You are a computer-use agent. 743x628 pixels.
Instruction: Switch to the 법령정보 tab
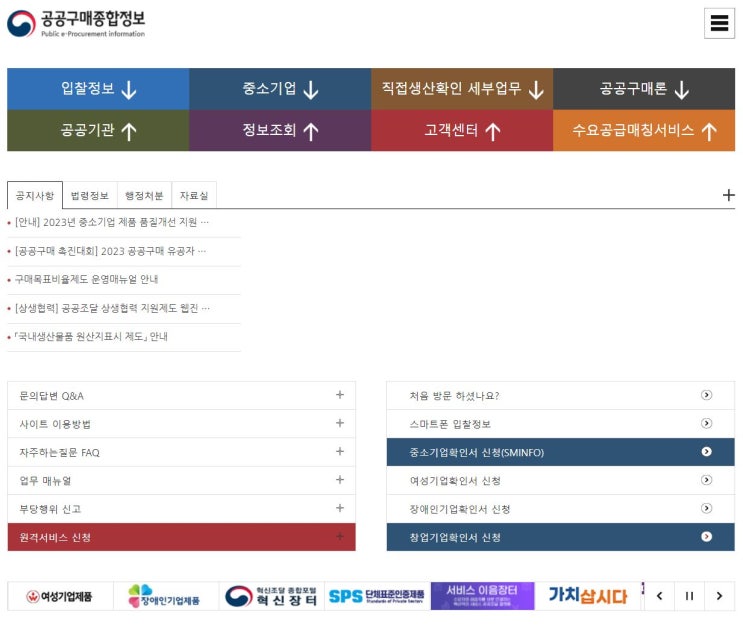[90, 195]
